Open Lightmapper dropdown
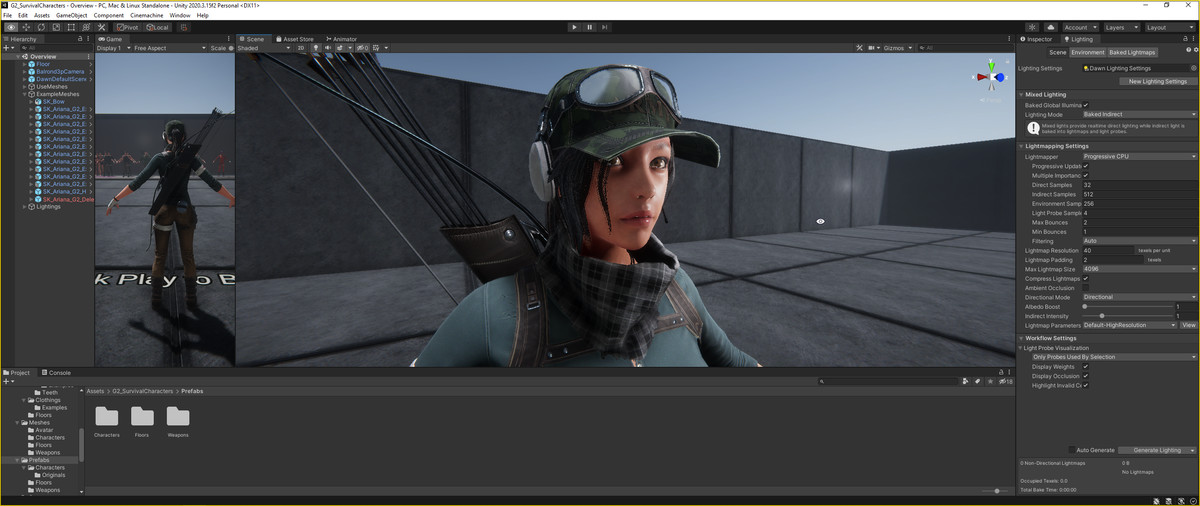1200x506 pixels. [x=1140, y=157]
